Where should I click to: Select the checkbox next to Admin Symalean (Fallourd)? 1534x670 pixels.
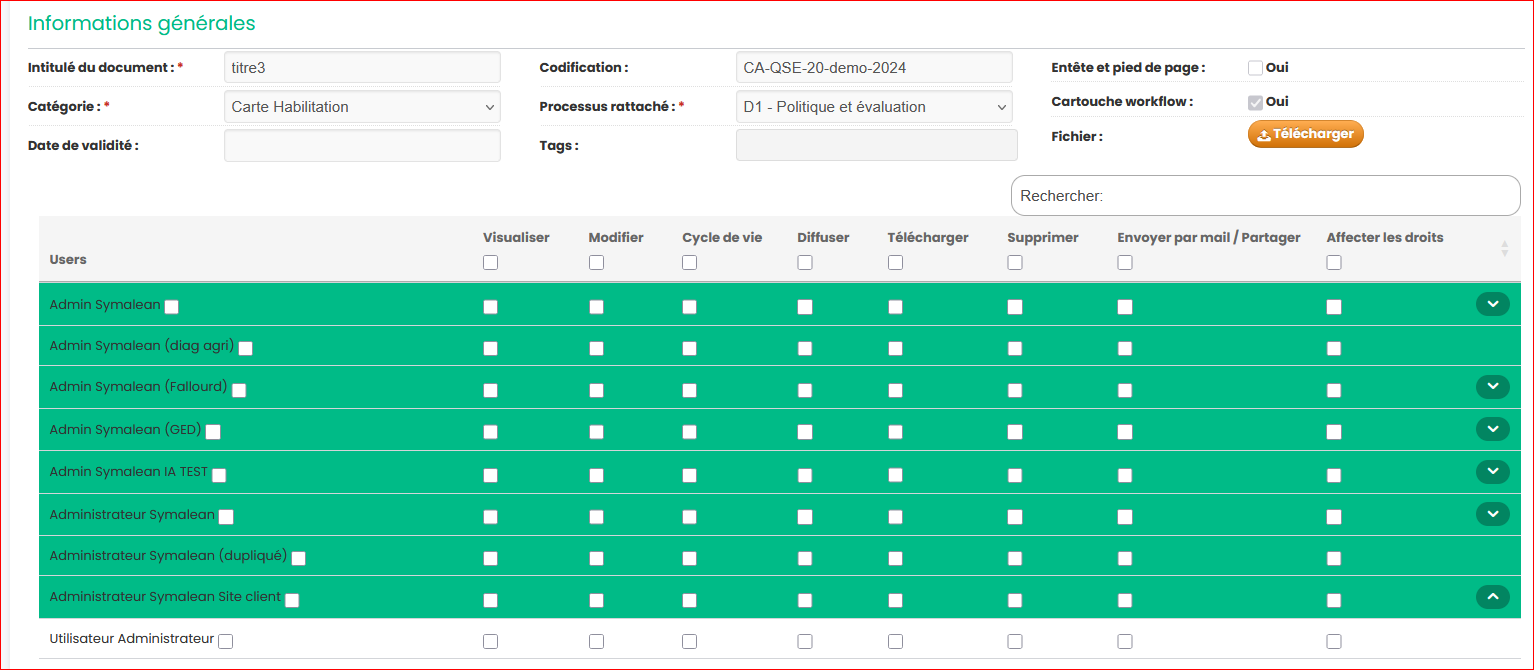pos(239,390)
